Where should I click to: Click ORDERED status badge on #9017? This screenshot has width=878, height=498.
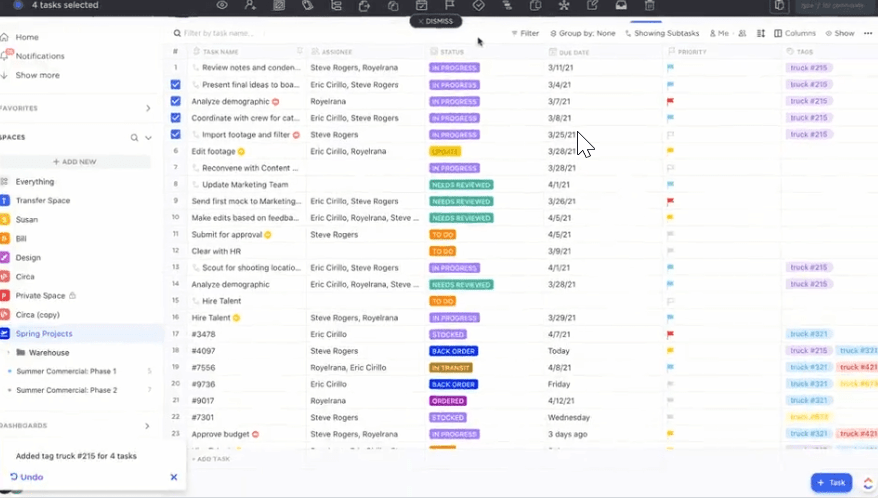point(448,401)
